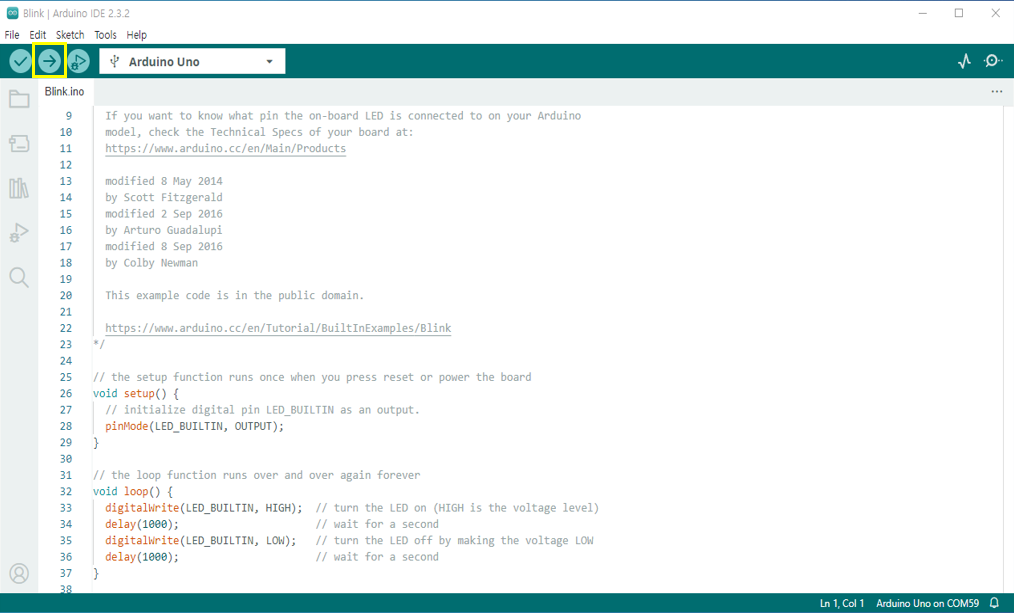Follow the BuiltInExamples/Blink tutorial link
This screenshot has width=1014, height=613.
pos(278,328)
